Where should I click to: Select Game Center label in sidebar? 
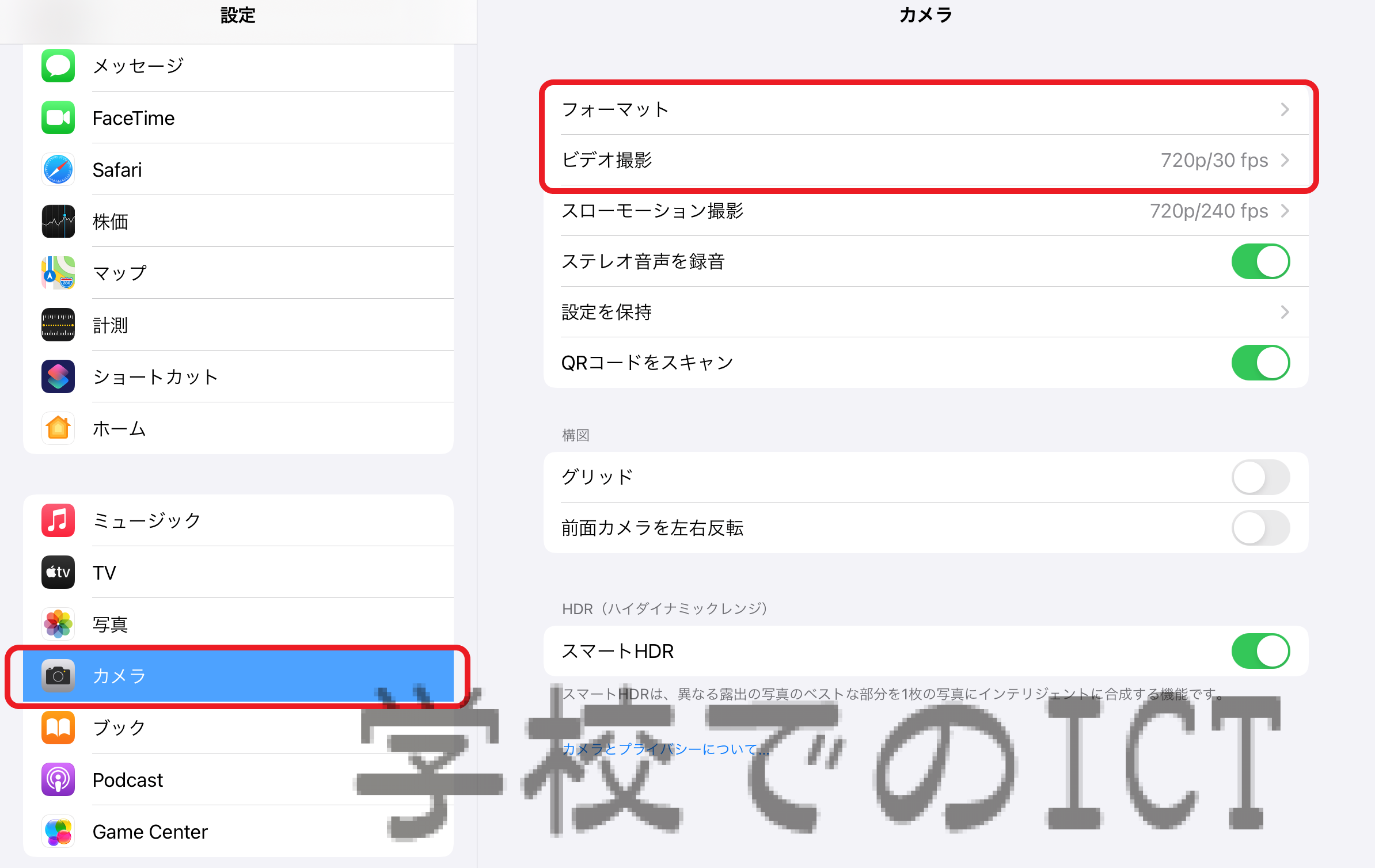point(150,832)
